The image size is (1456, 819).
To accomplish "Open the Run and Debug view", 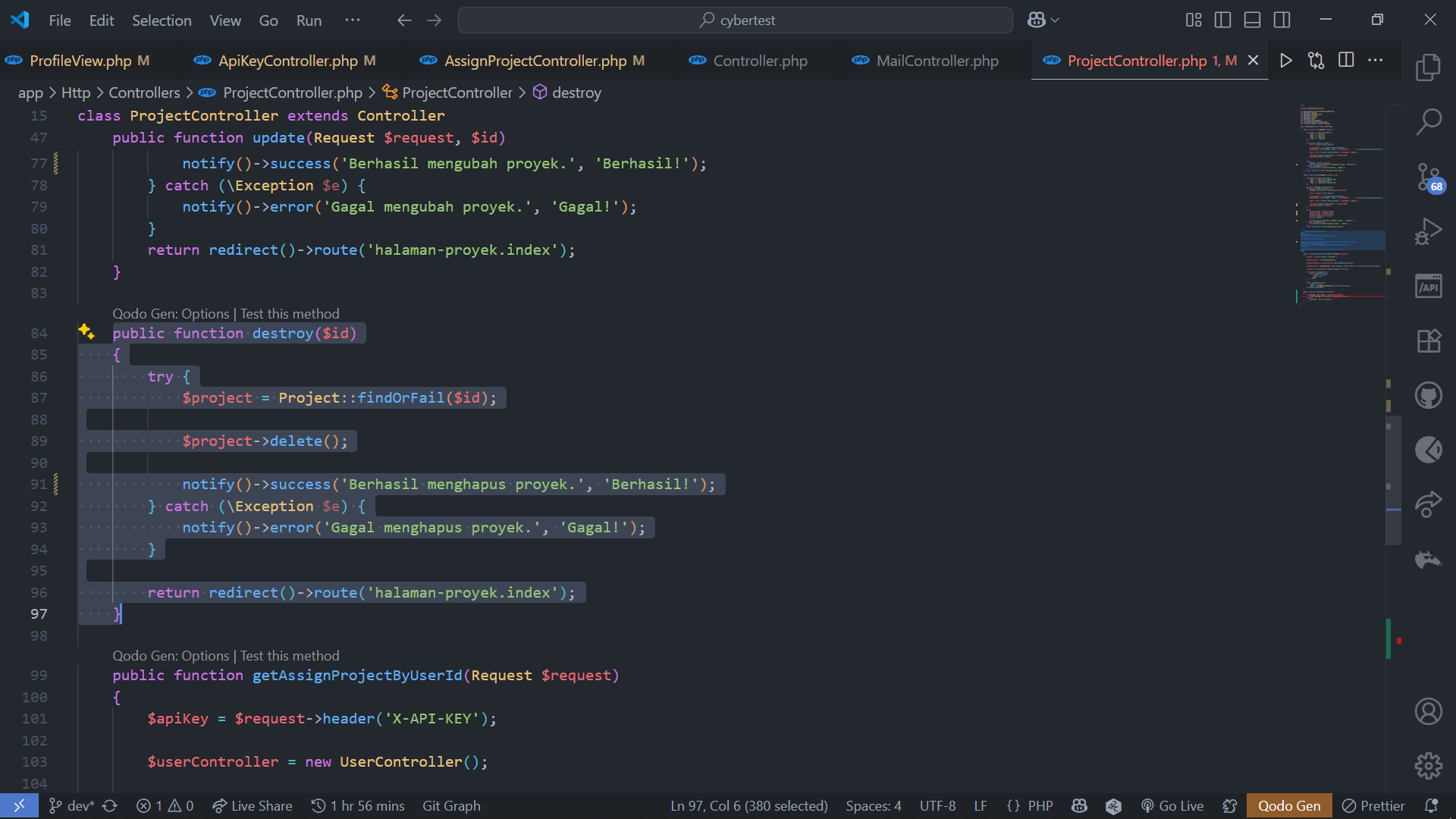I will click(x=1429, y=231).
